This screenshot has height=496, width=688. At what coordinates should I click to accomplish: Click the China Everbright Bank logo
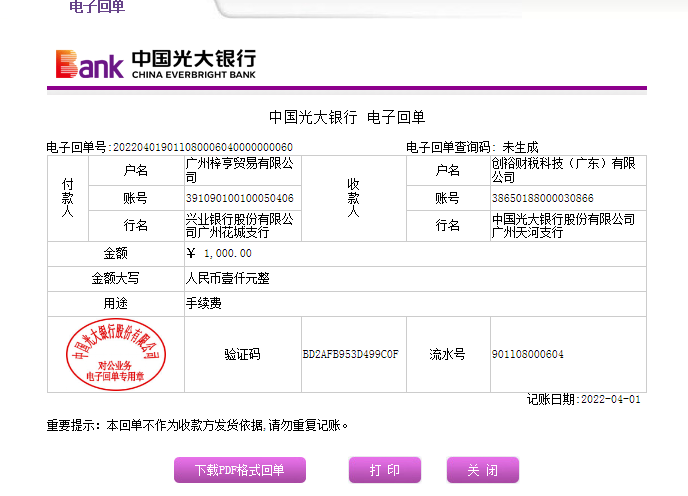click(156, 64)
